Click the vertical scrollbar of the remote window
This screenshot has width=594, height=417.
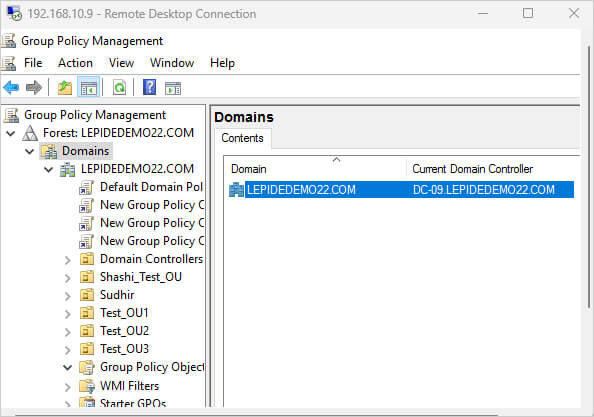click(589, 176)
